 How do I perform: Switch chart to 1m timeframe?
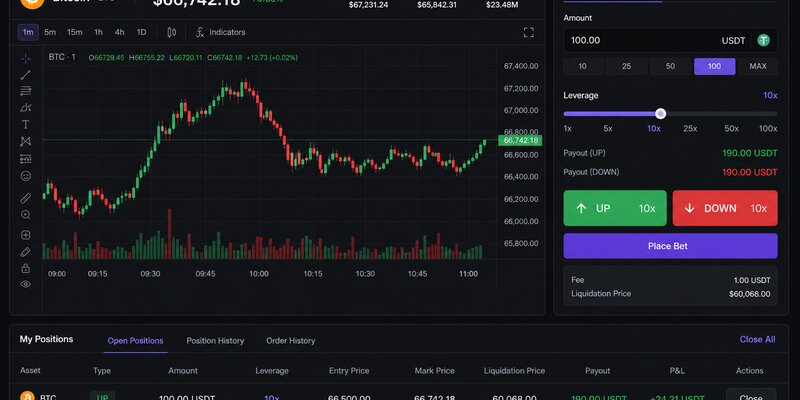28,32
